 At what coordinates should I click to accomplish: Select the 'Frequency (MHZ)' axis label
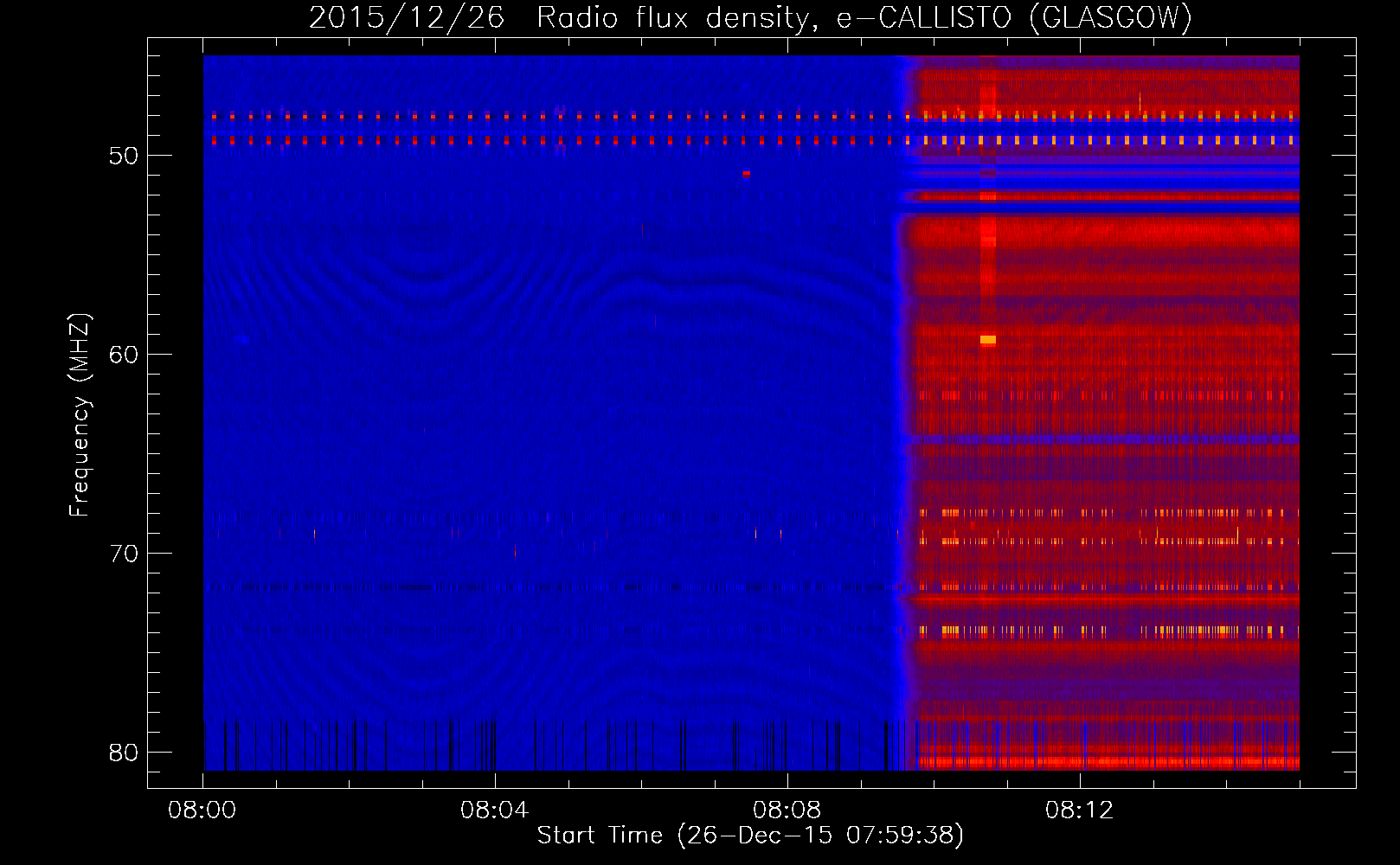click(80, 415)
